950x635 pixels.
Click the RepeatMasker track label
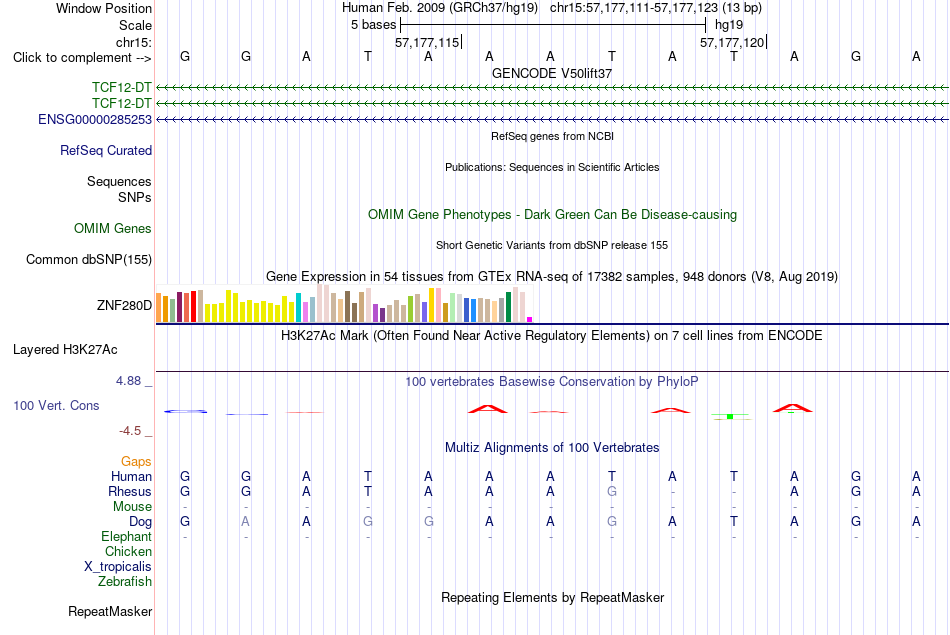click(x=110, y=611)
